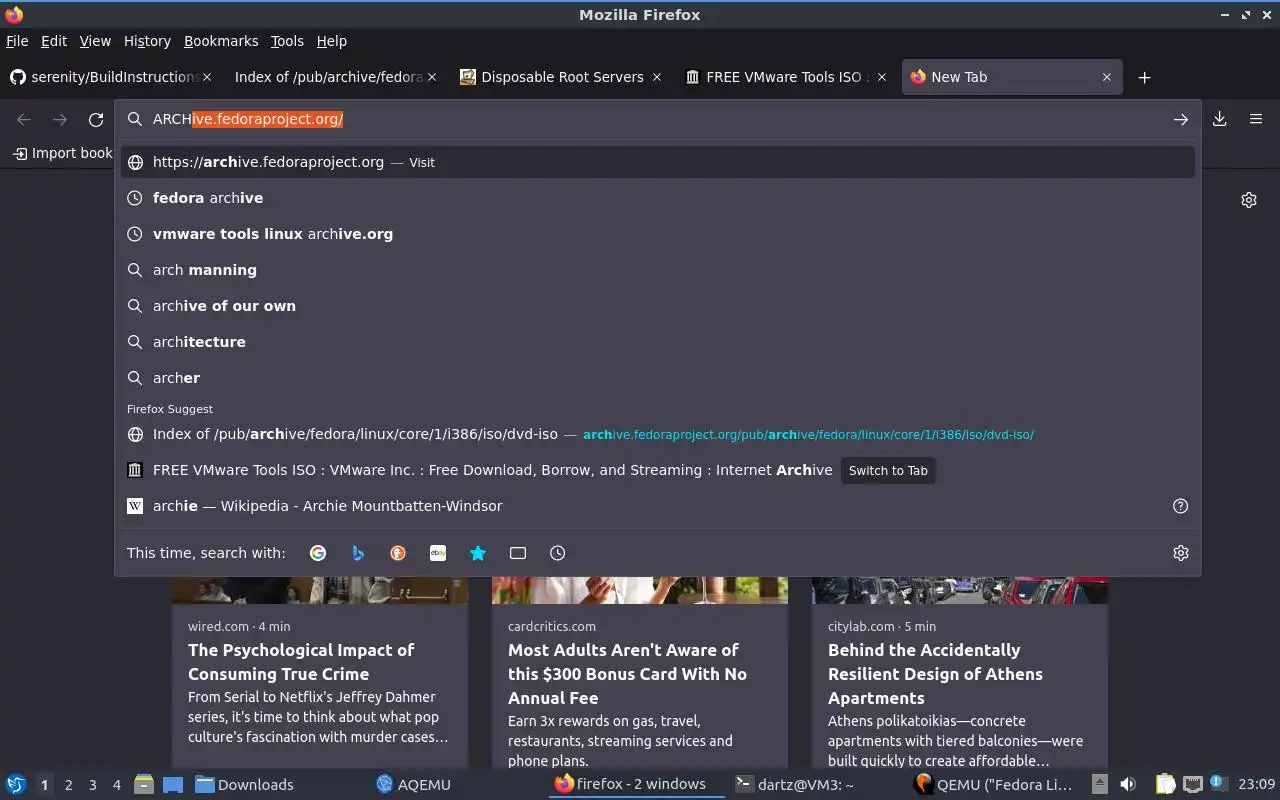Click the clipboard icon in the system tray

click(x=1166, y=784)
